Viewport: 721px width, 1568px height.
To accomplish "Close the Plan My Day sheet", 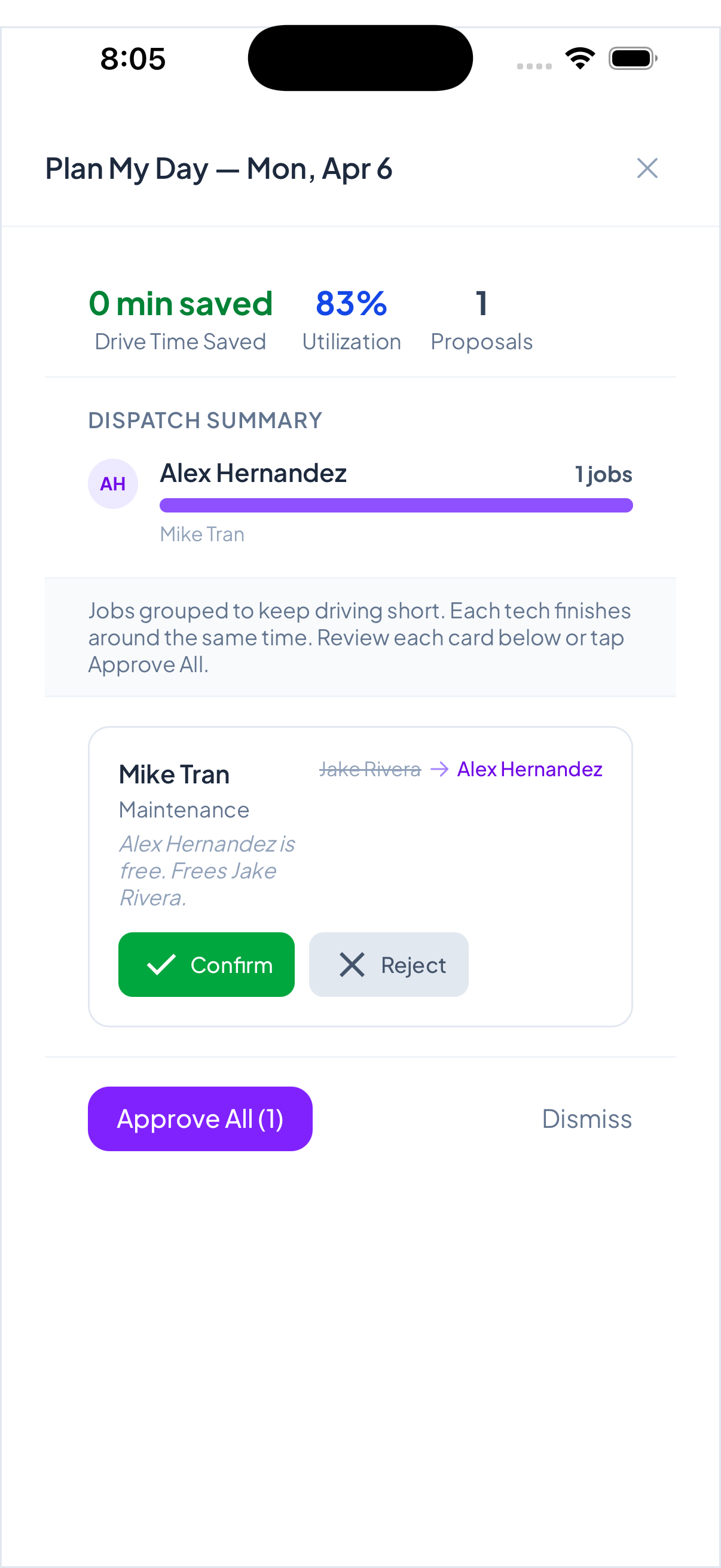I will pyautogui.click(x=647, y=169).
